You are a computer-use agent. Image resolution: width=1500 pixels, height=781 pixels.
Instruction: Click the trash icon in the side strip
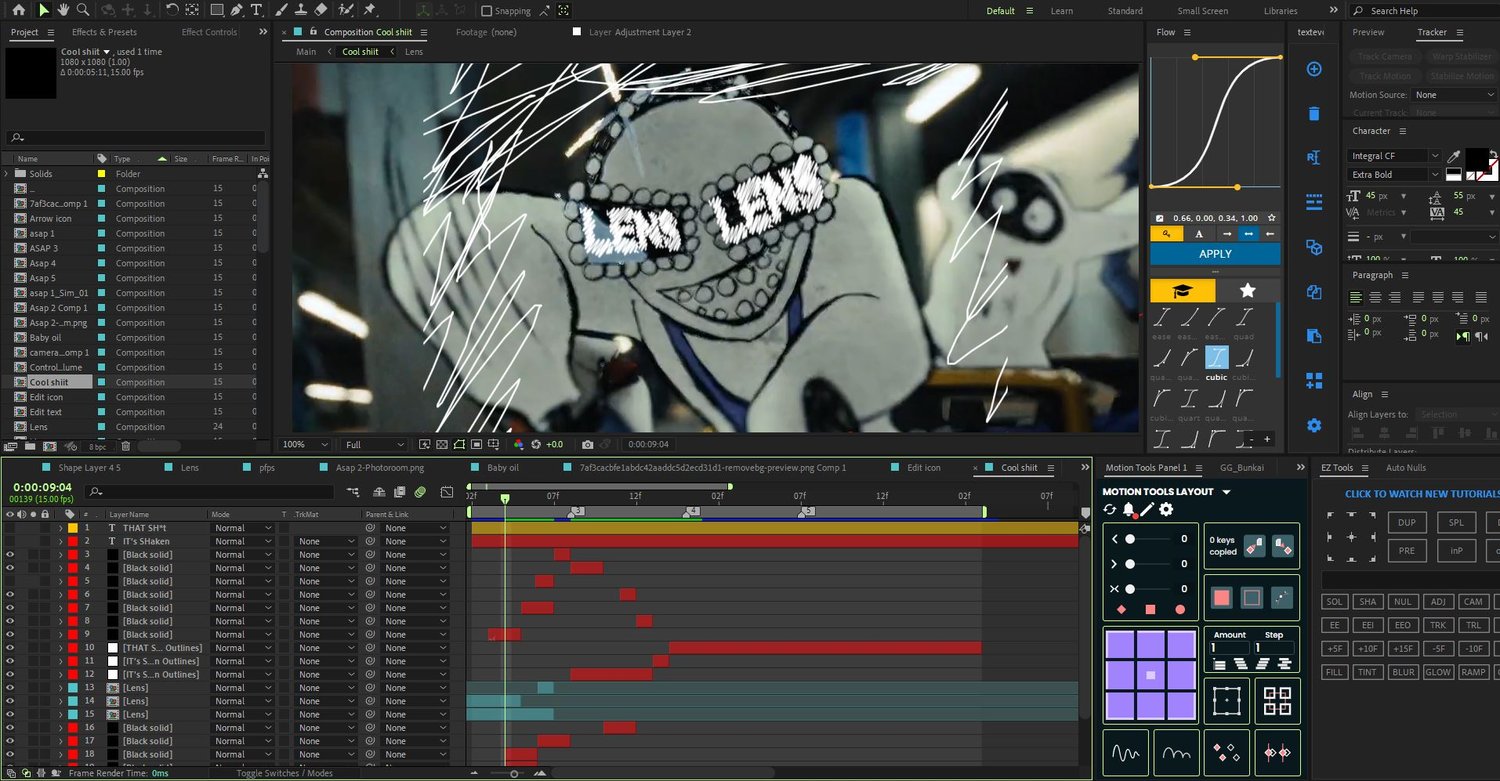(1314, 114)
